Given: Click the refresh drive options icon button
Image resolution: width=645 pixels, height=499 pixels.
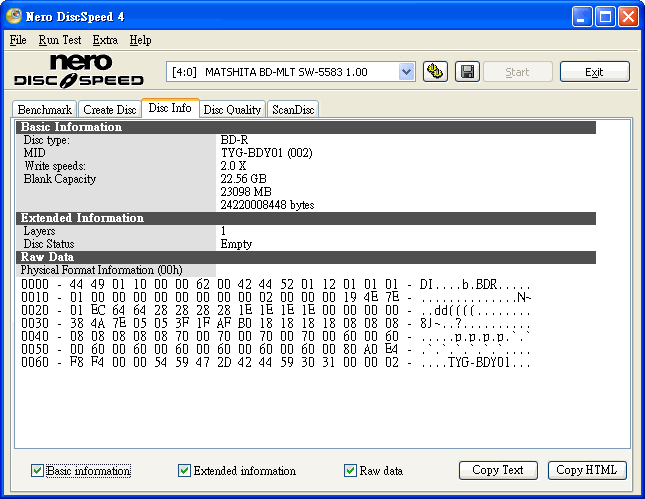Looking at the screenshot, I should [x=435, y=72].
